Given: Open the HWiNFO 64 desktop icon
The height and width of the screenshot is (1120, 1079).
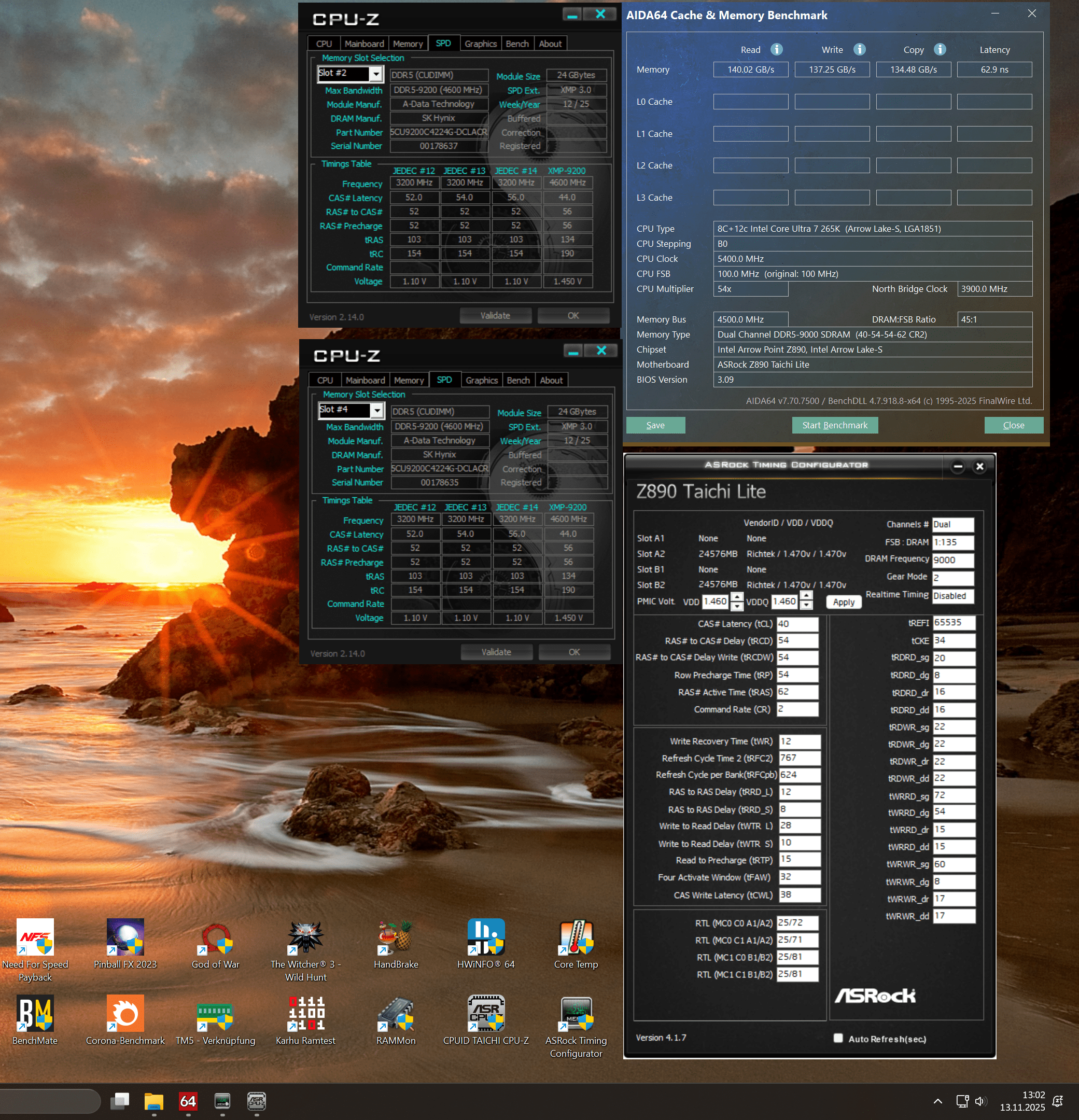Looking at the screenshot, I should [485, 937].
